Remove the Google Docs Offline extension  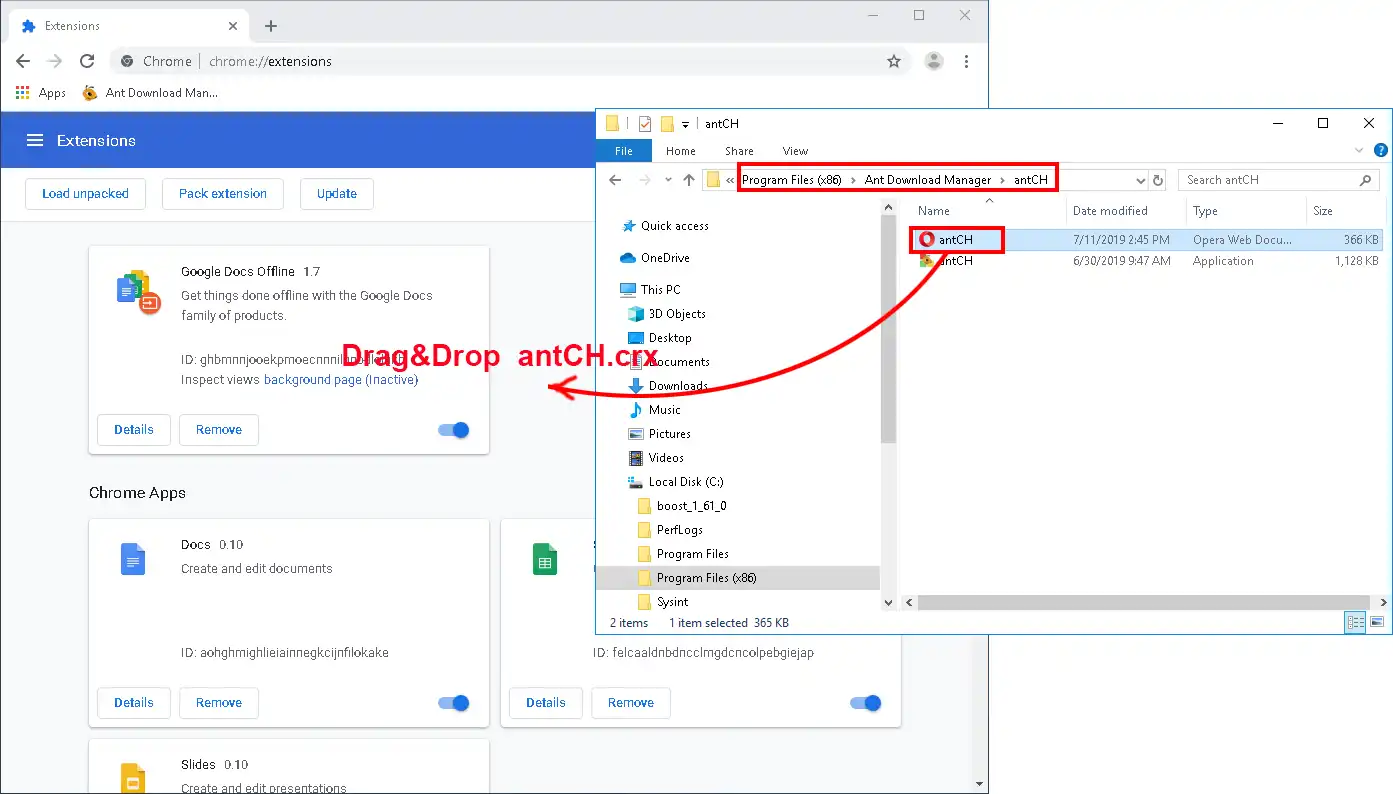(x=219, y=430)
